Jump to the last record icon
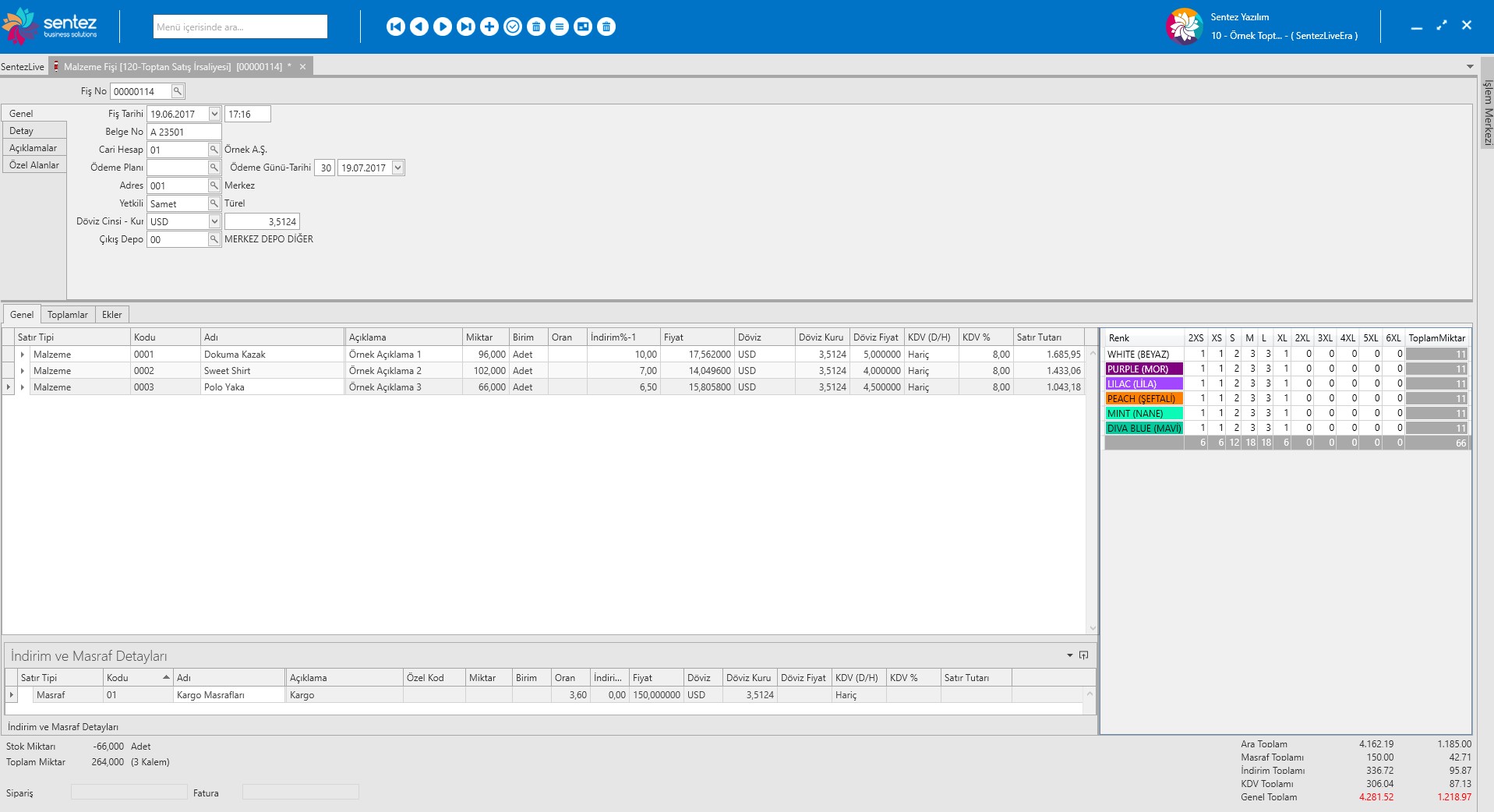The width and height of the screenshot is (1494, 812). [466, 27]
